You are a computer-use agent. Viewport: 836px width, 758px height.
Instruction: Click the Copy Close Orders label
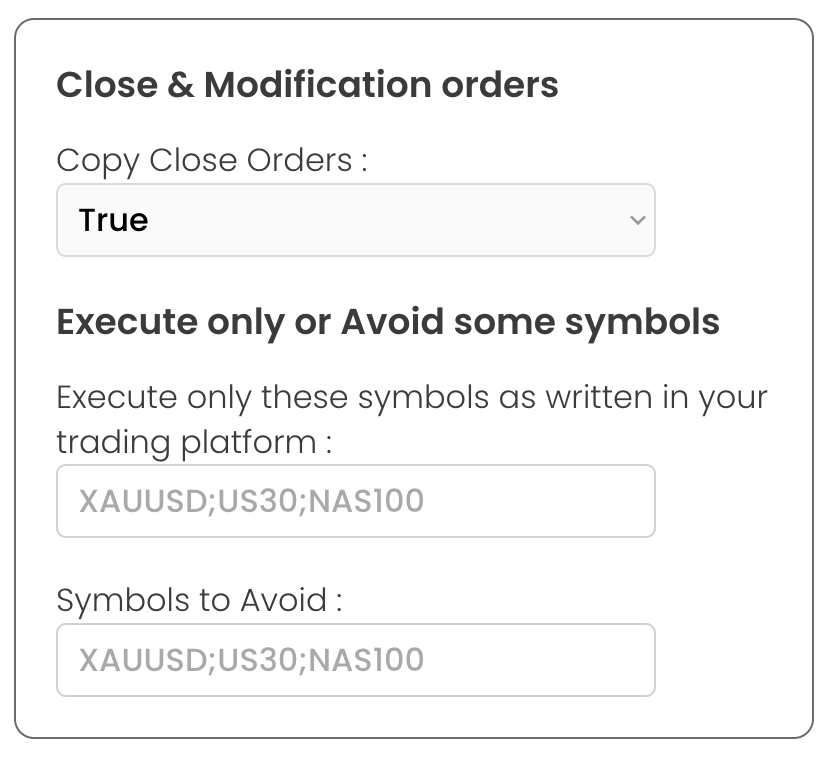(x=212, y=160)
